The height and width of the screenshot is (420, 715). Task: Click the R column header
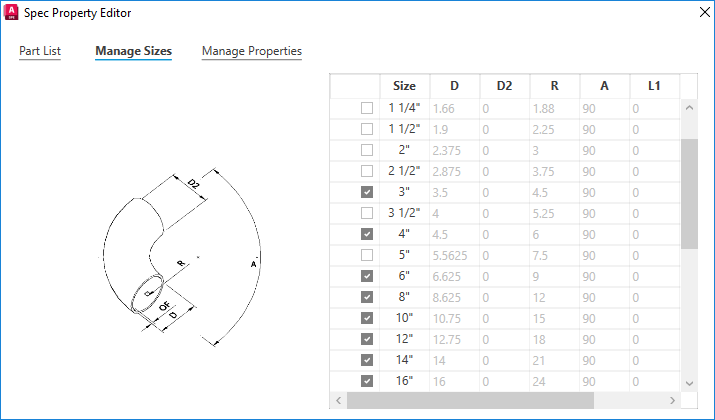(554, 86)
